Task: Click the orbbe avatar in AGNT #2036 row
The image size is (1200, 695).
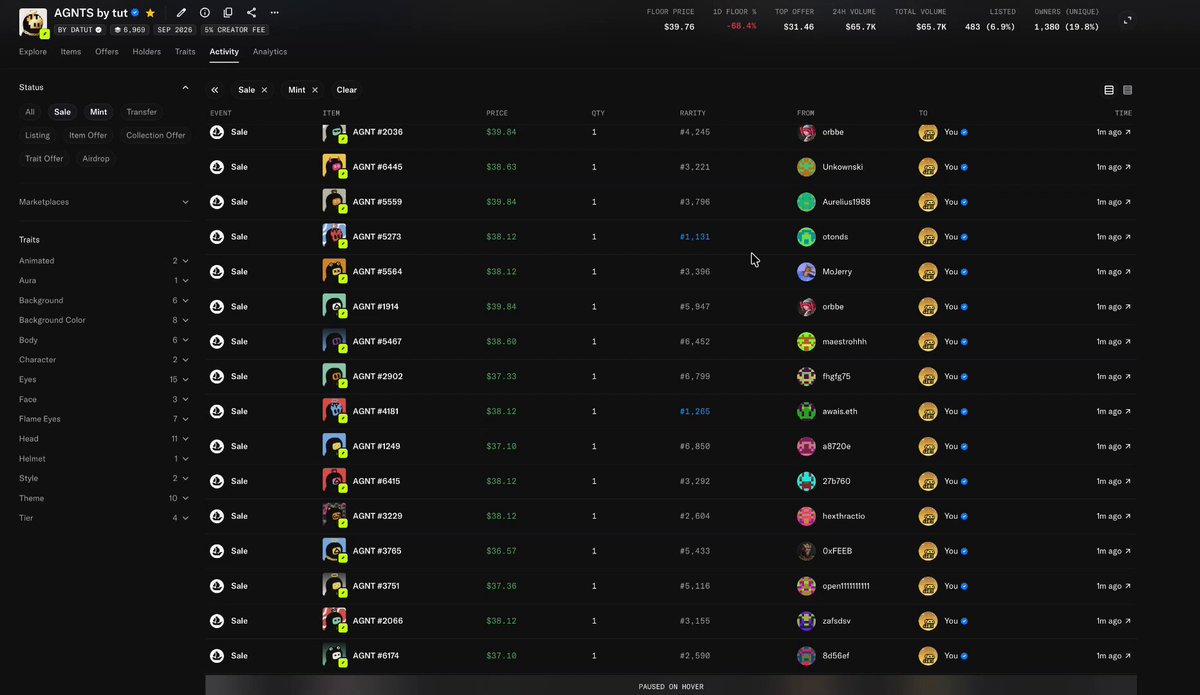Action: click(x=806, y=132)
